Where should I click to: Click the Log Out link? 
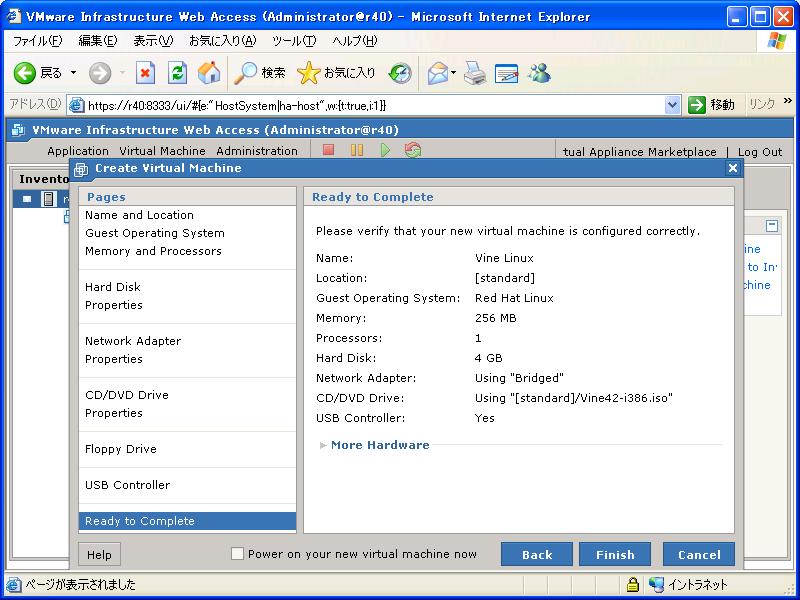pyautogui.click(x=760, y=152)
